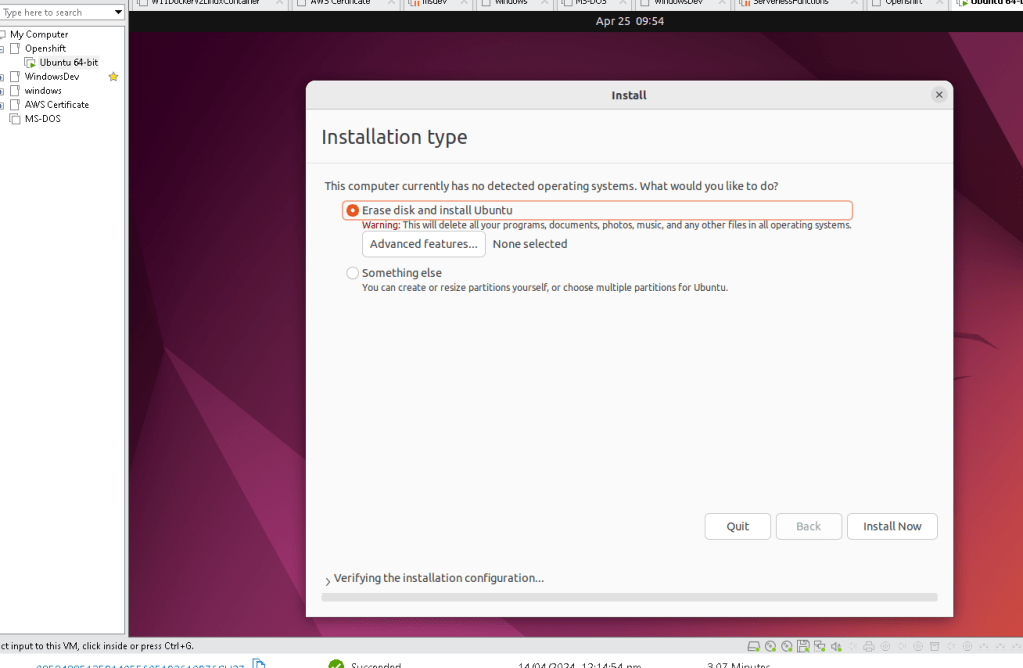This screenshot has height=668, width=1023.
Task: Click the hard disk device status icon
Action: pyautogui.click(x=754, y=646)
